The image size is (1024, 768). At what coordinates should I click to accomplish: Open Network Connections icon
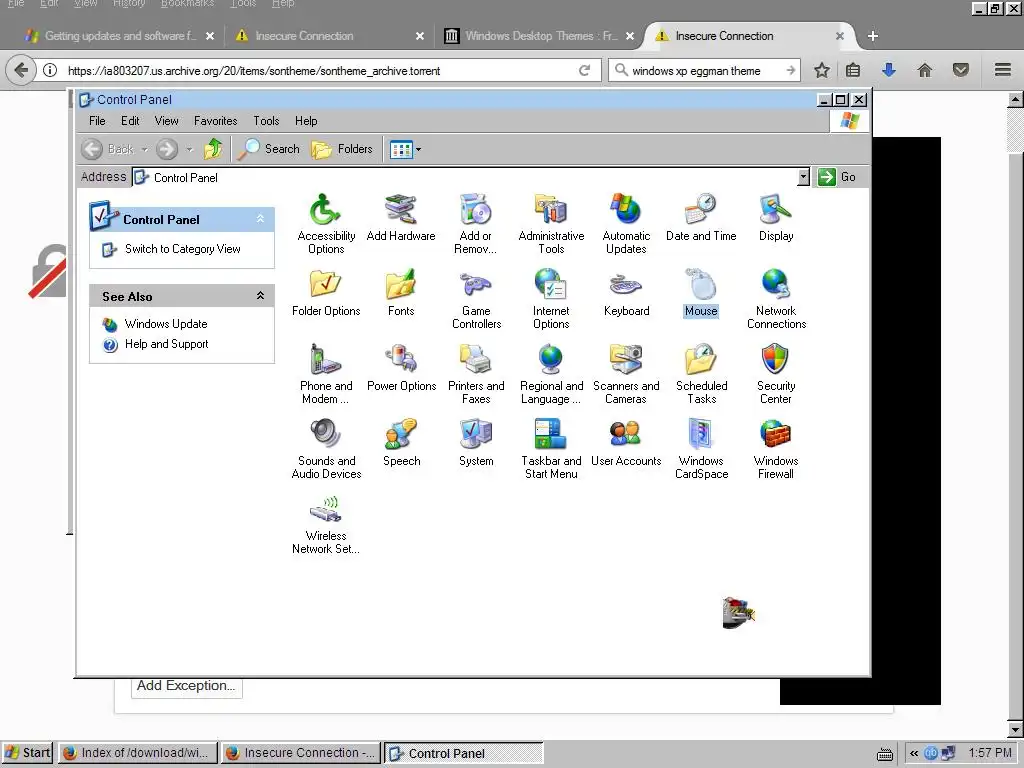[x=776, y=298]
